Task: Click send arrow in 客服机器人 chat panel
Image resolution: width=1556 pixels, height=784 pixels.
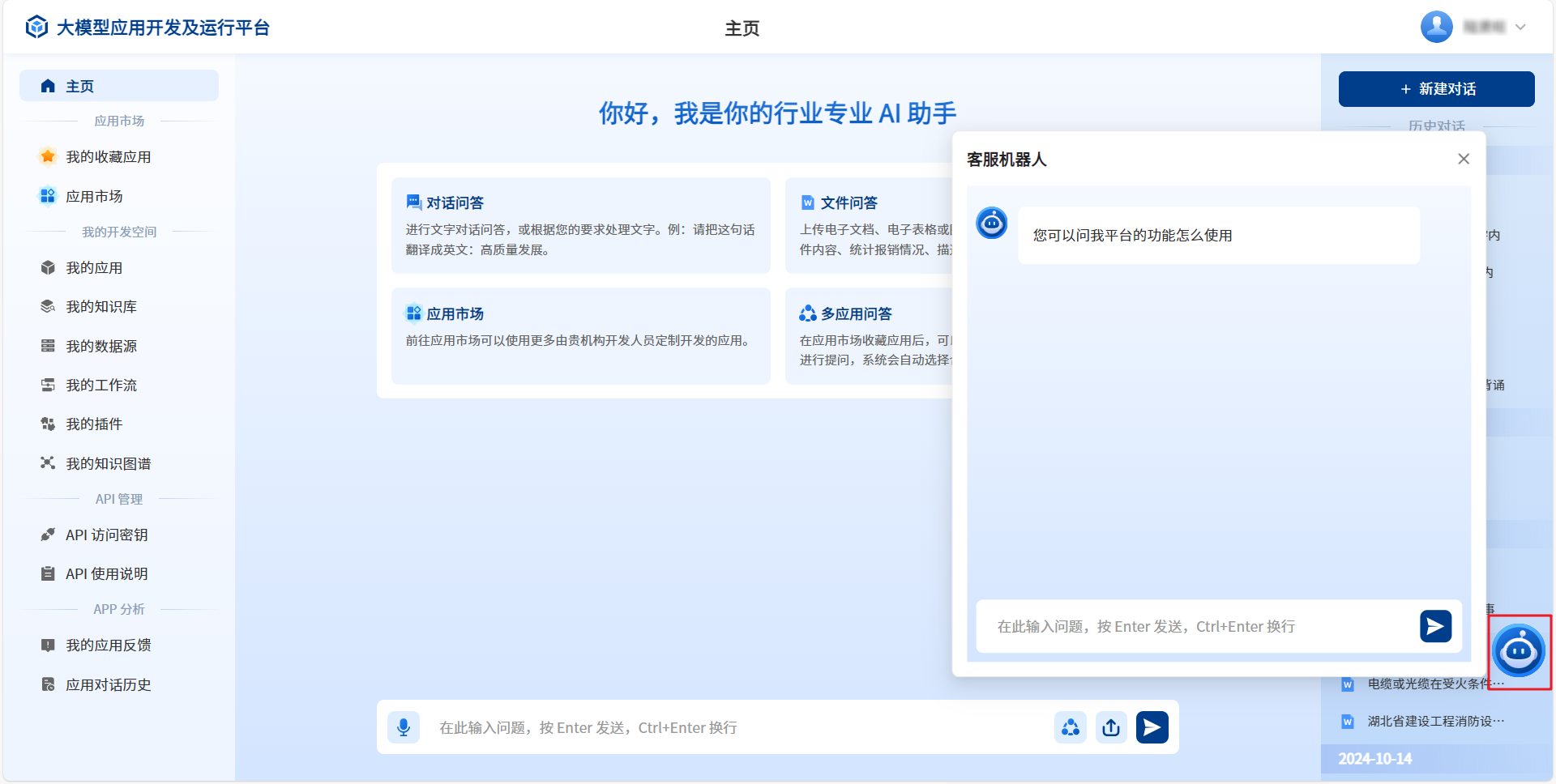Action: [1434, 626]
